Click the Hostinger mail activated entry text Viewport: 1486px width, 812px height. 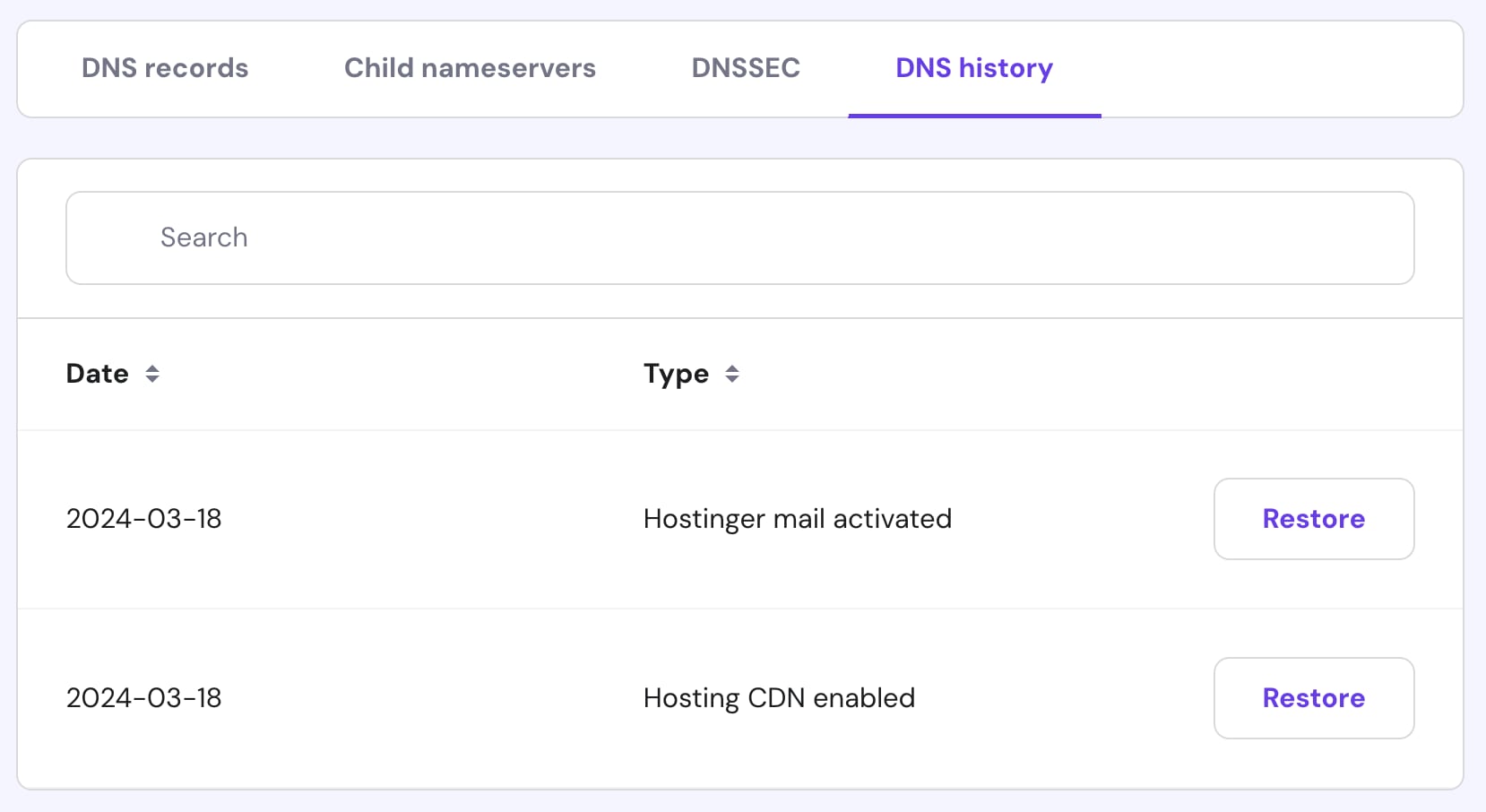pyautogui.click(x=797, y=519)
